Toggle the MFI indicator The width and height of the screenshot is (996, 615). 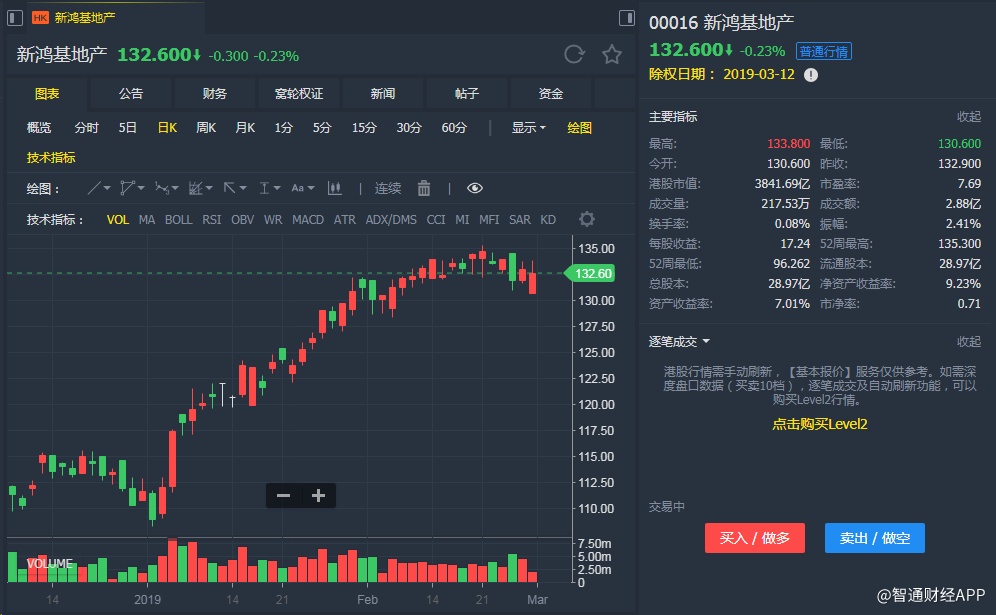point(489,220)
